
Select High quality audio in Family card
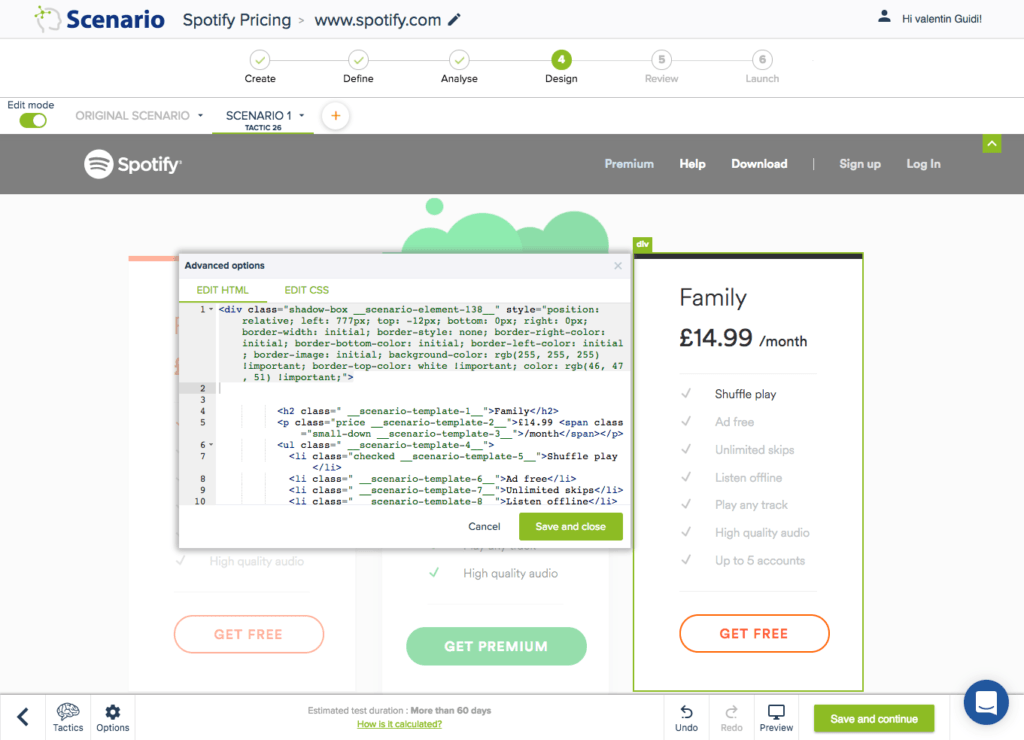[761, 533]
